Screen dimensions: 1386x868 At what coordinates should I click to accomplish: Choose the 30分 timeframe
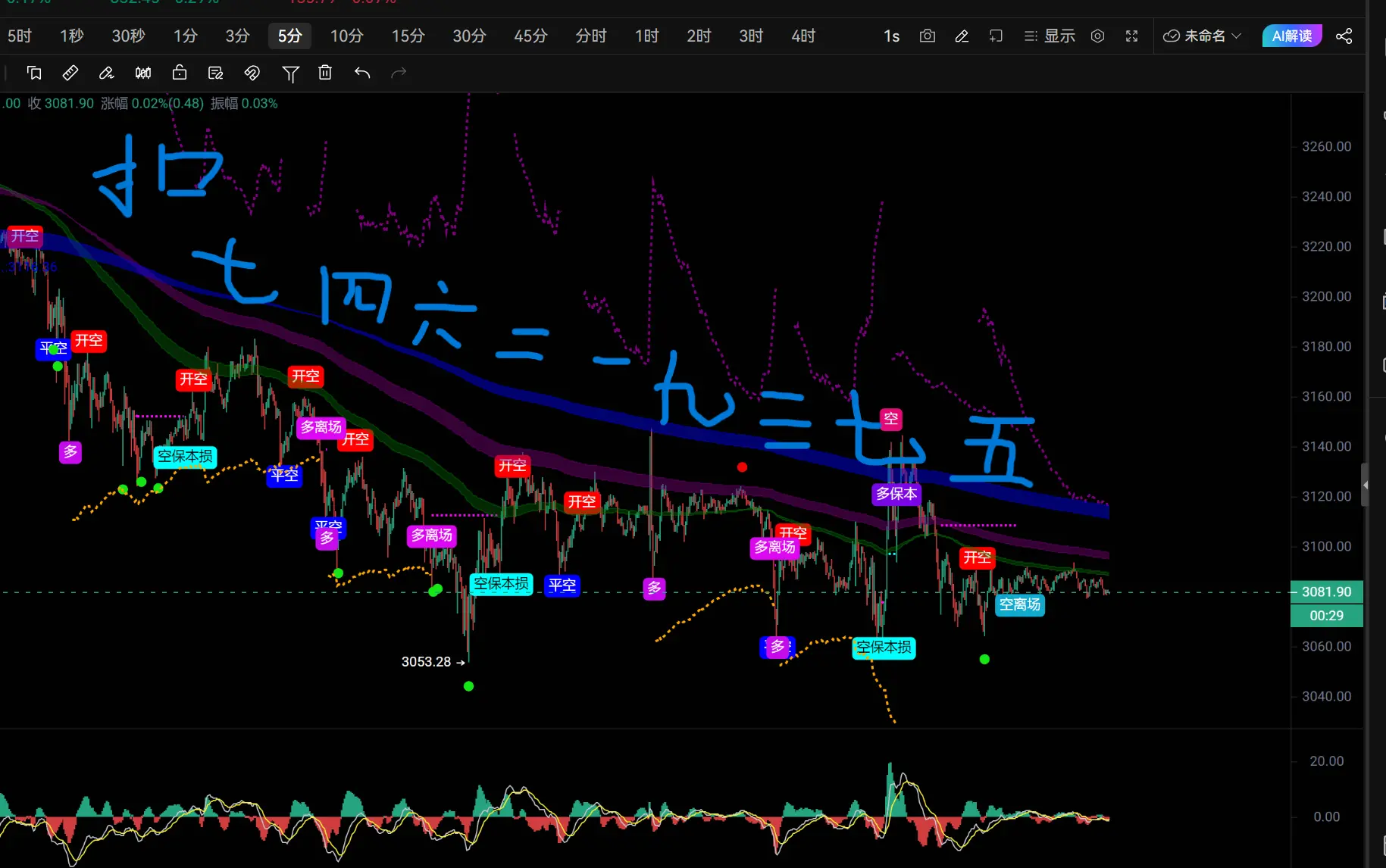point(470,36)
